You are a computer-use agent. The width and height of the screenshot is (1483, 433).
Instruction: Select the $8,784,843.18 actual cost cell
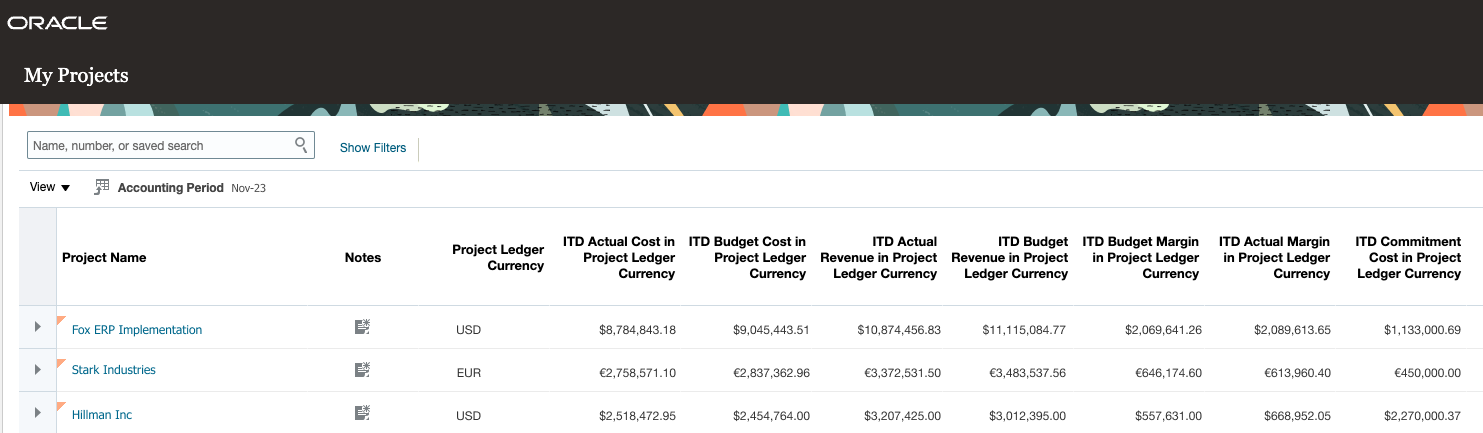[637, 330]
